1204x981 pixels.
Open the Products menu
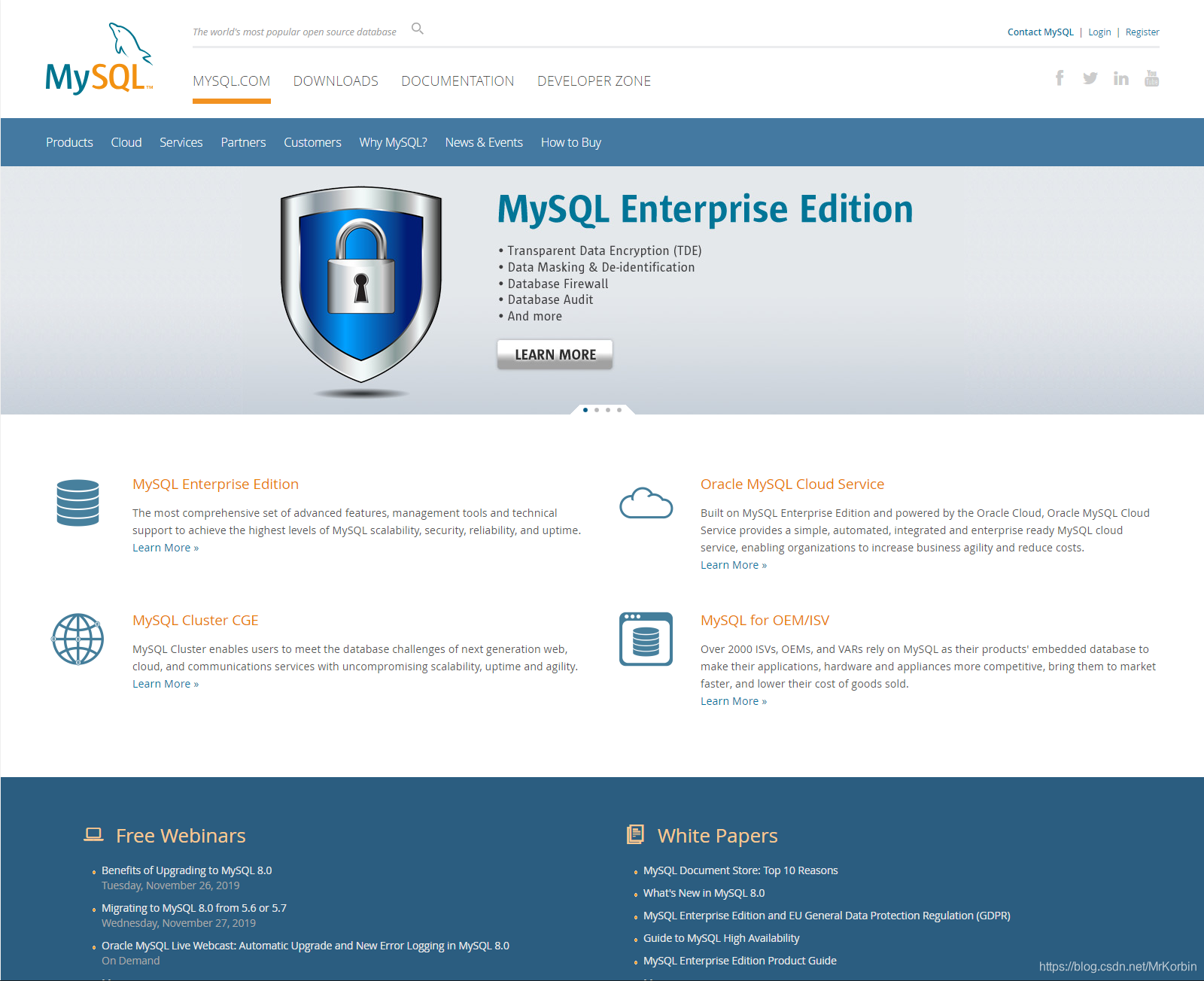tap(69, 142)
